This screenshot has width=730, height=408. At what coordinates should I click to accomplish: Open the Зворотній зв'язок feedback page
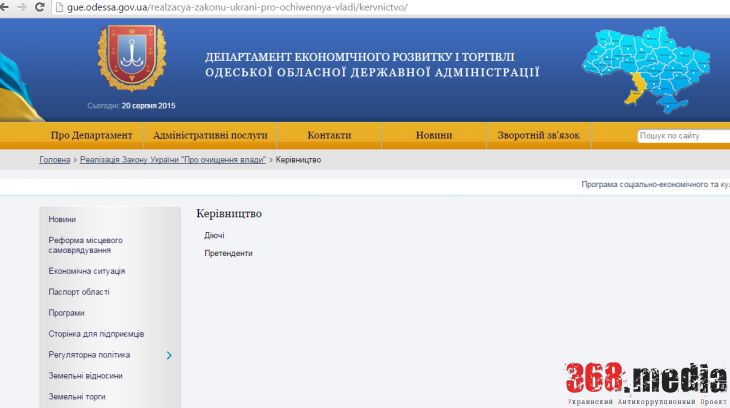(x=538, y=136)
